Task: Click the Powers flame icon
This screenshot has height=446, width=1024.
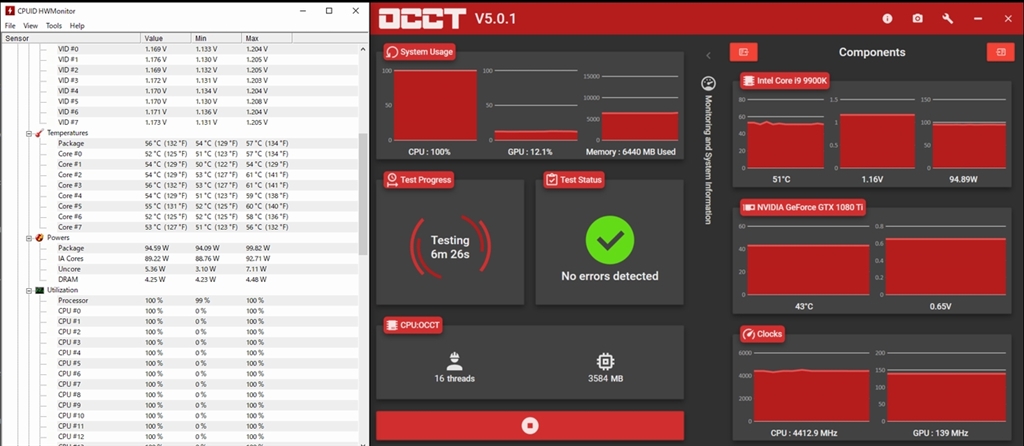Action: click(39, 238)
